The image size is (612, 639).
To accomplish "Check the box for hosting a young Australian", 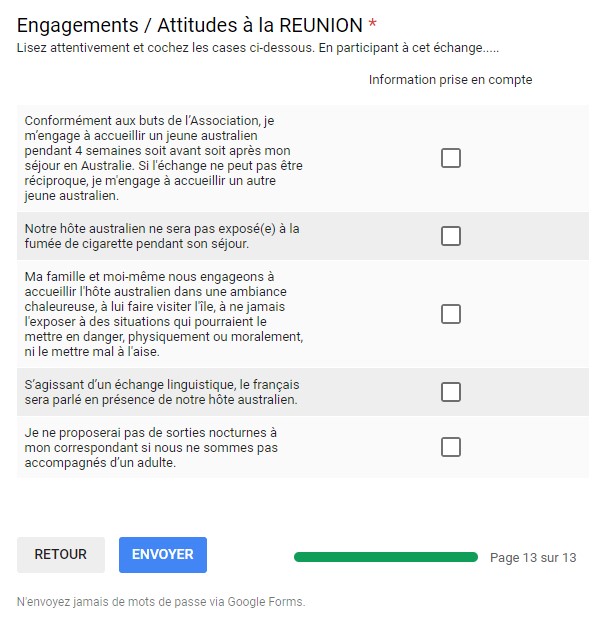I will tap(451, 158).
